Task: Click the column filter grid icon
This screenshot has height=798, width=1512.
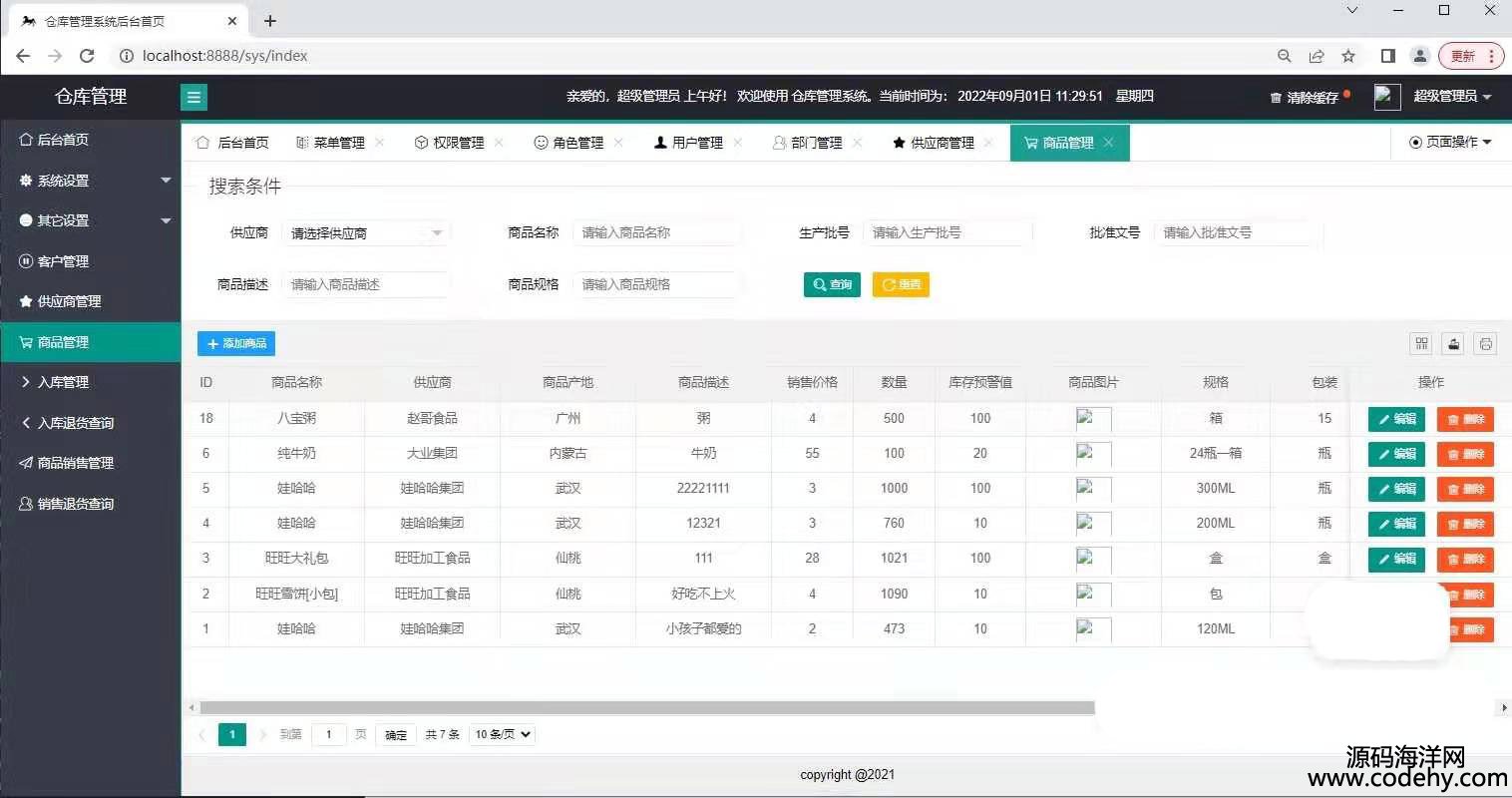Action: click(x=1421, y=343)
